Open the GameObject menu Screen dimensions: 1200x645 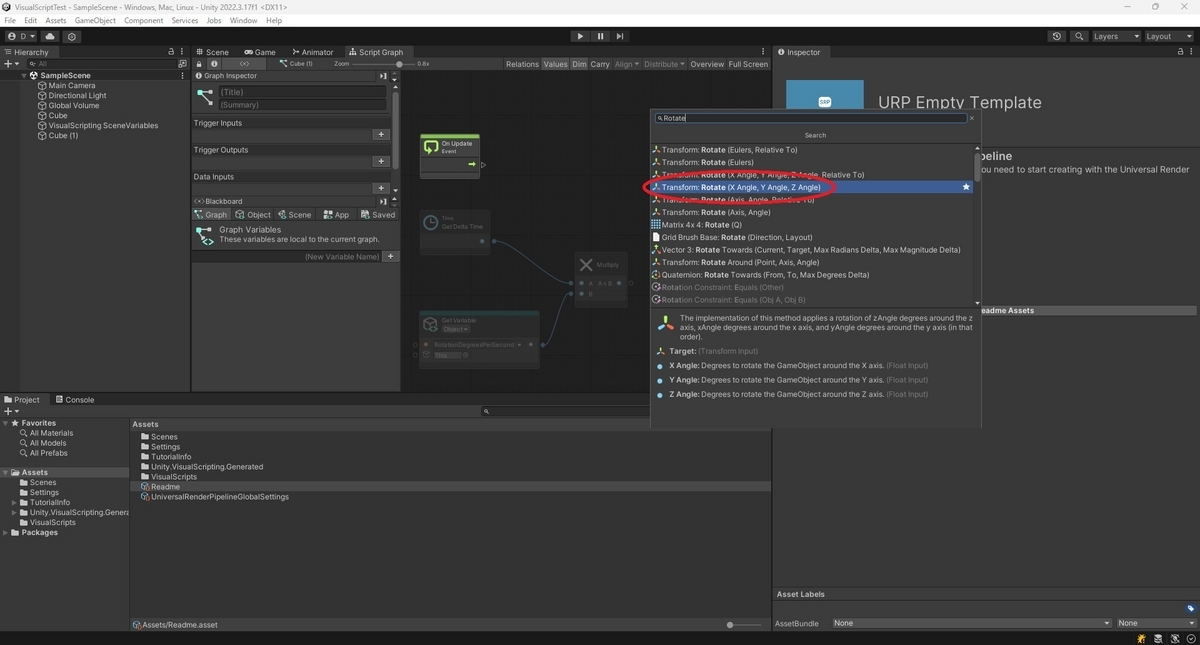coord(95,20)
